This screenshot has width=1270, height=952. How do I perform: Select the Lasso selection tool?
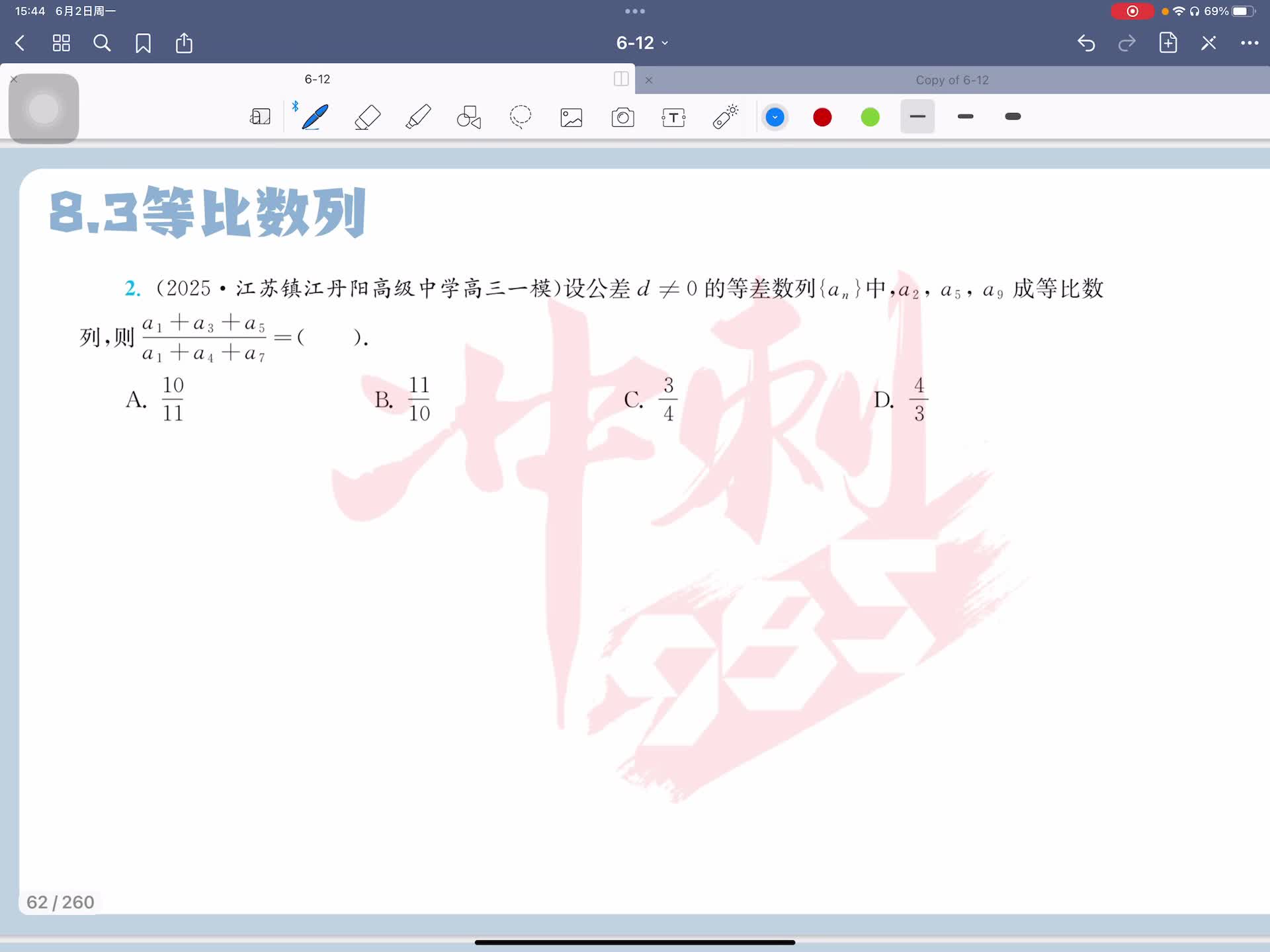point(521,117)
